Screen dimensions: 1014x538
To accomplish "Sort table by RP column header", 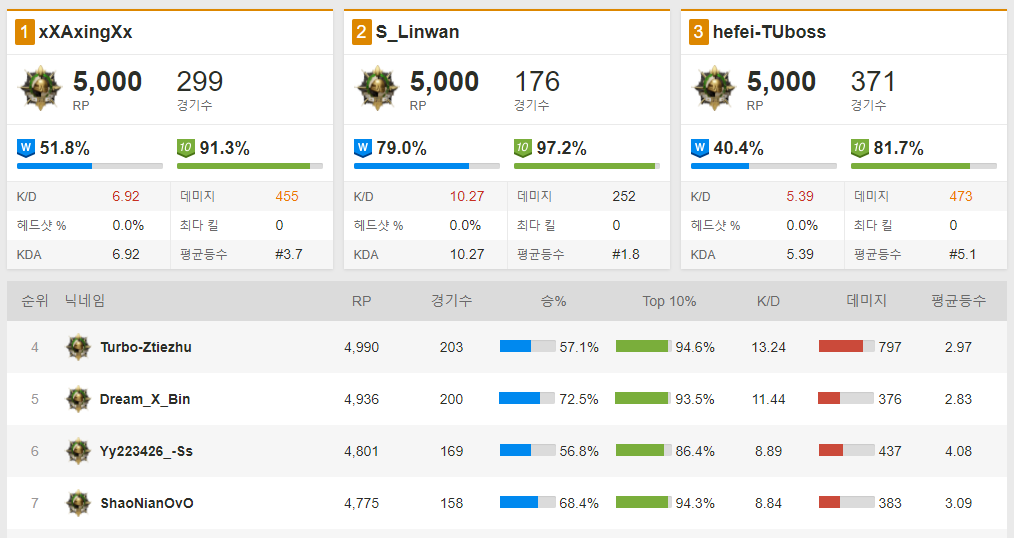I will (x=361, y=301).
